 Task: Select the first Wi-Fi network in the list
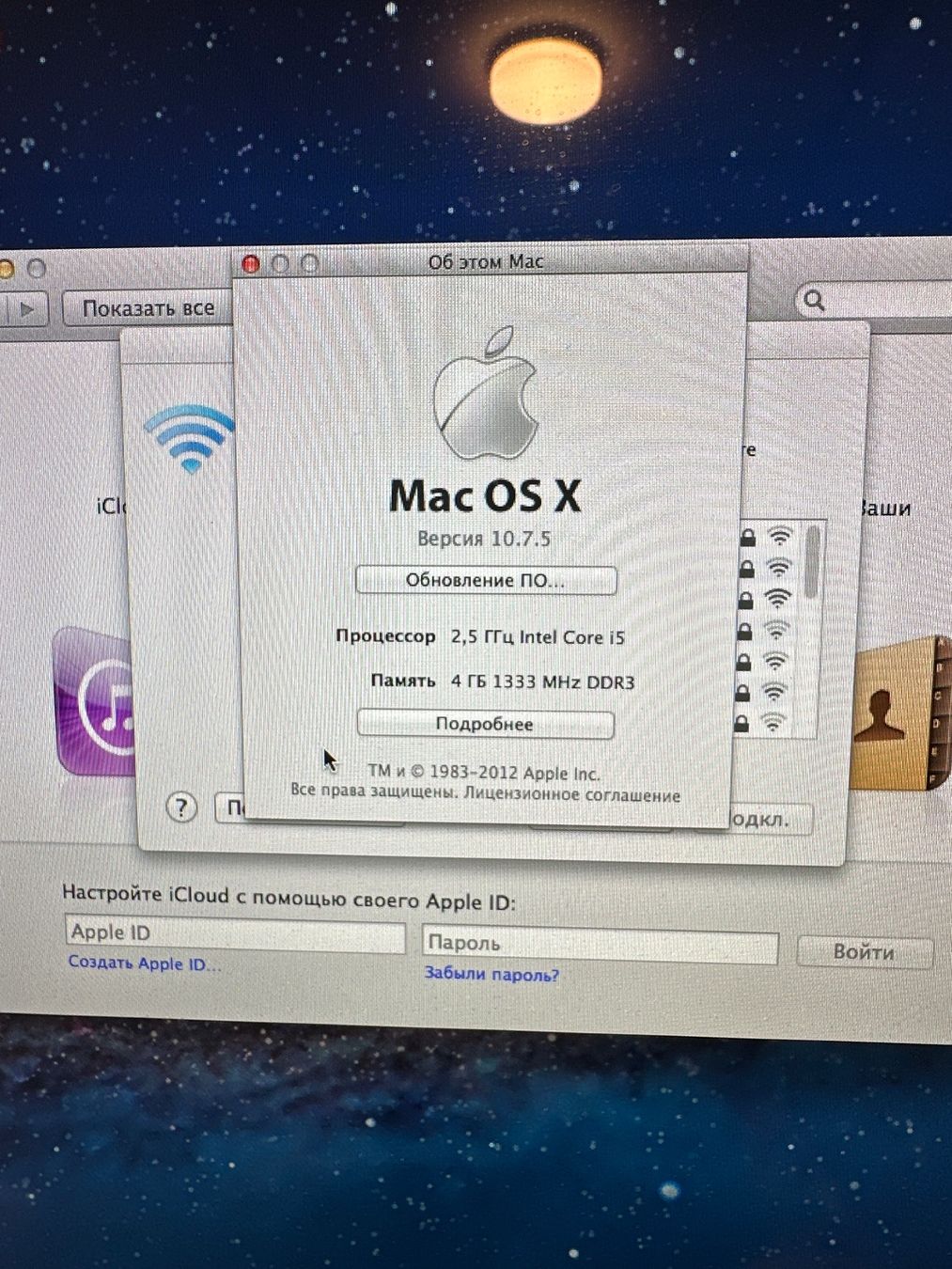[769, 538]
